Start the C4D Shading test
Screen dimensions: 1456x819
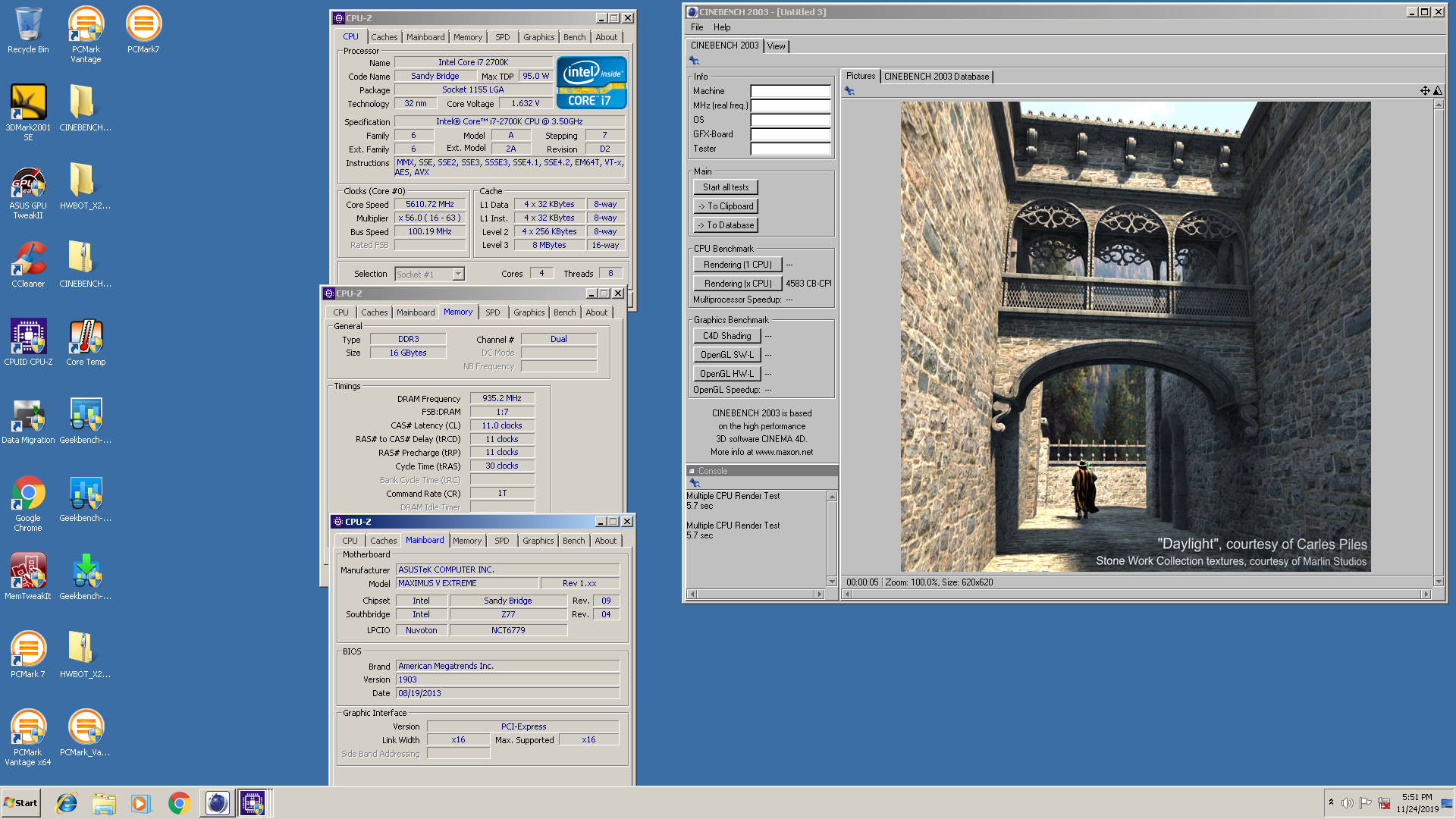(x=727, y=336)
